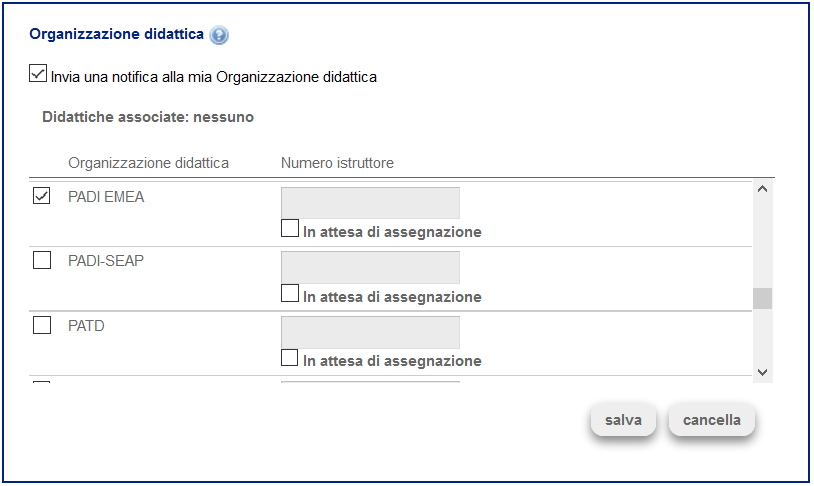The height and width of the screenshot is (486, 814).
Task: Select the PATD organization checkbox
Action: [42, 325]
